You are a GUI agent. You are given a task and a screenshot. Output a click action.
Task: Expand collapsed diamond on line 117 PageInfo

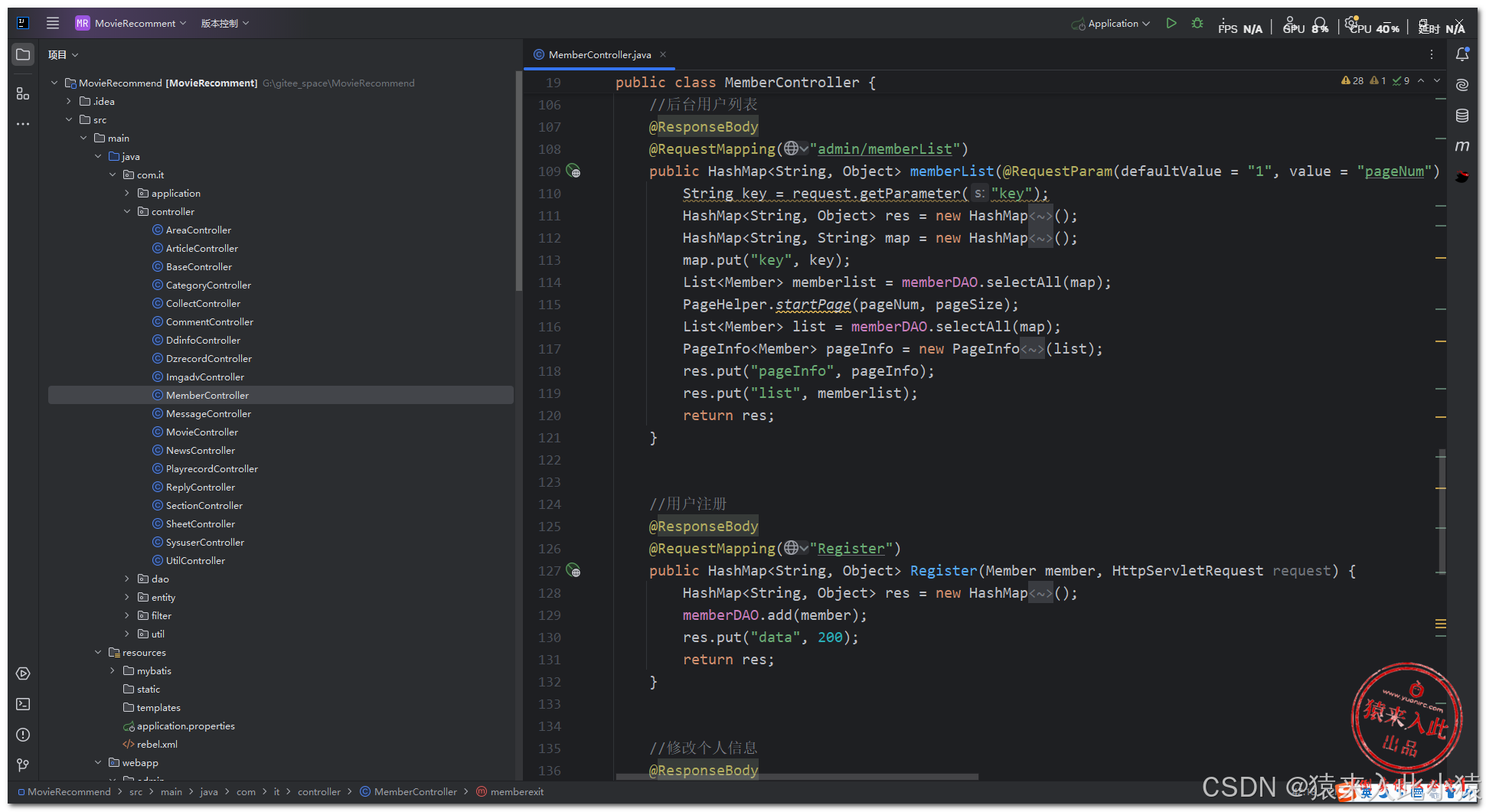click(x=1032, y=349)
